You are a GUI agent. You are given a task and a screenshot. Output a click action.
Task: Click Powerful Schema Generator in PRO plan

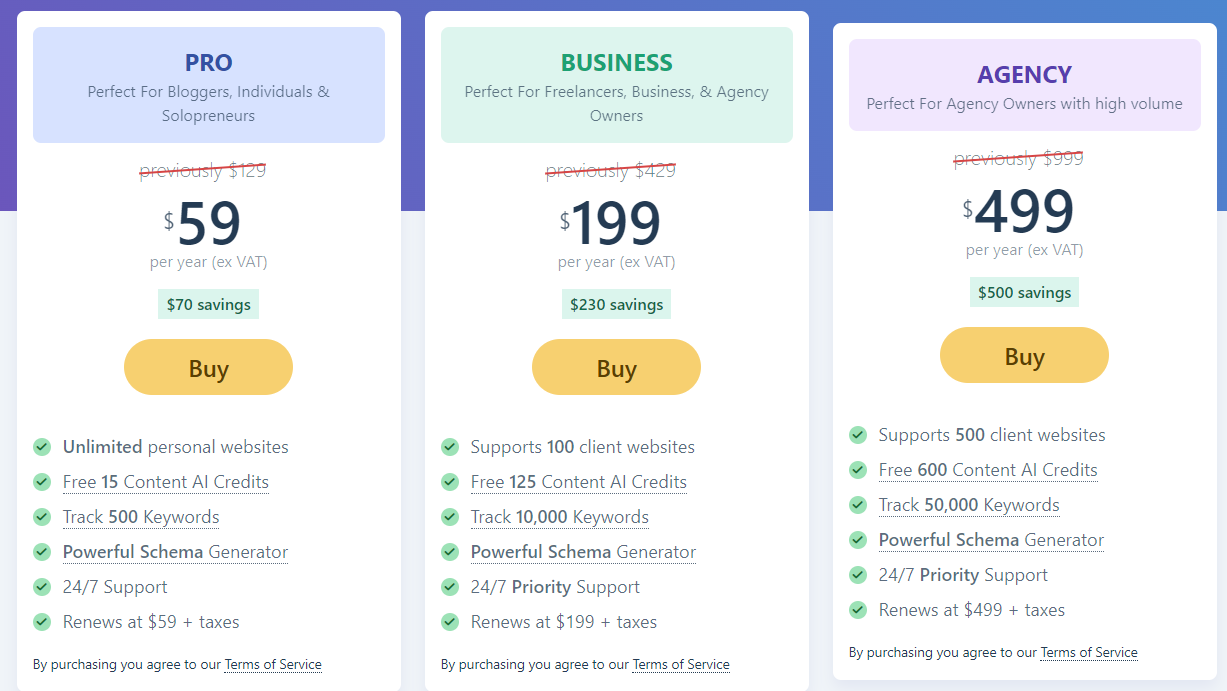(x=175, y=552)
